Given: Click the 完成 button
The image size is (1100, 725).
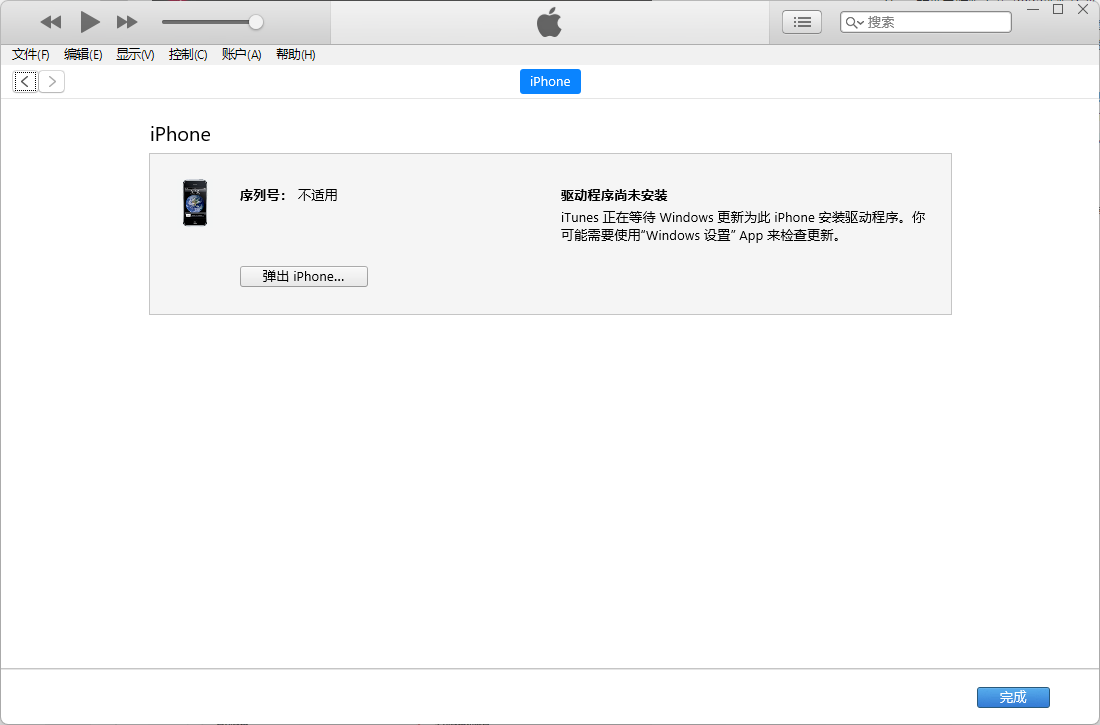Looking at the screenshot, I should [x=1013, y=698].
